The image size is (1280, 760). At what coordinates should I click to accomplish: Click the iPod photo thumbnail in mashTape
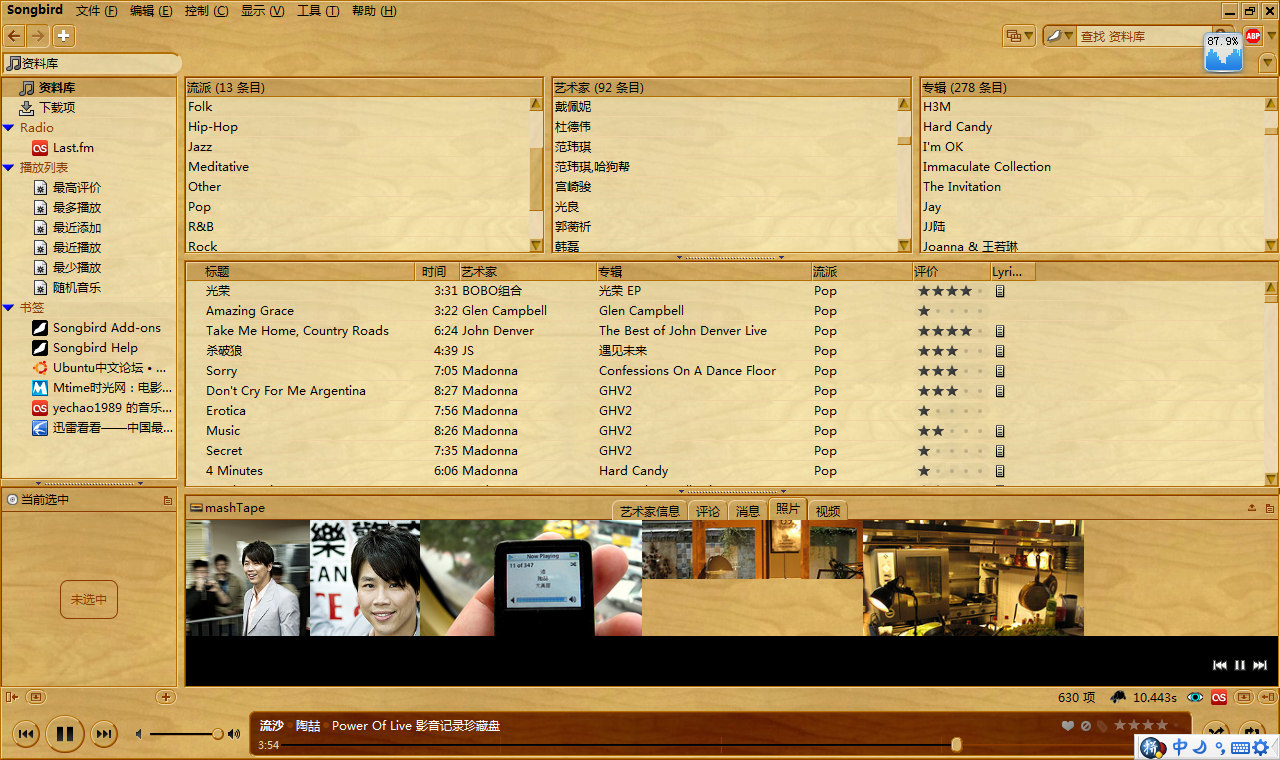click(x=531, y=578)
